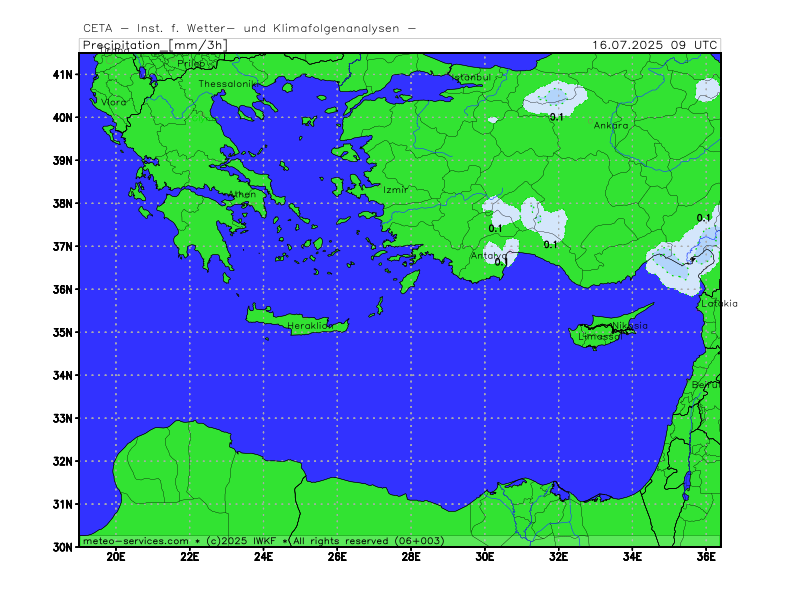
Task: Click the '32N' latitude axis label
Action: coord(62,461)
